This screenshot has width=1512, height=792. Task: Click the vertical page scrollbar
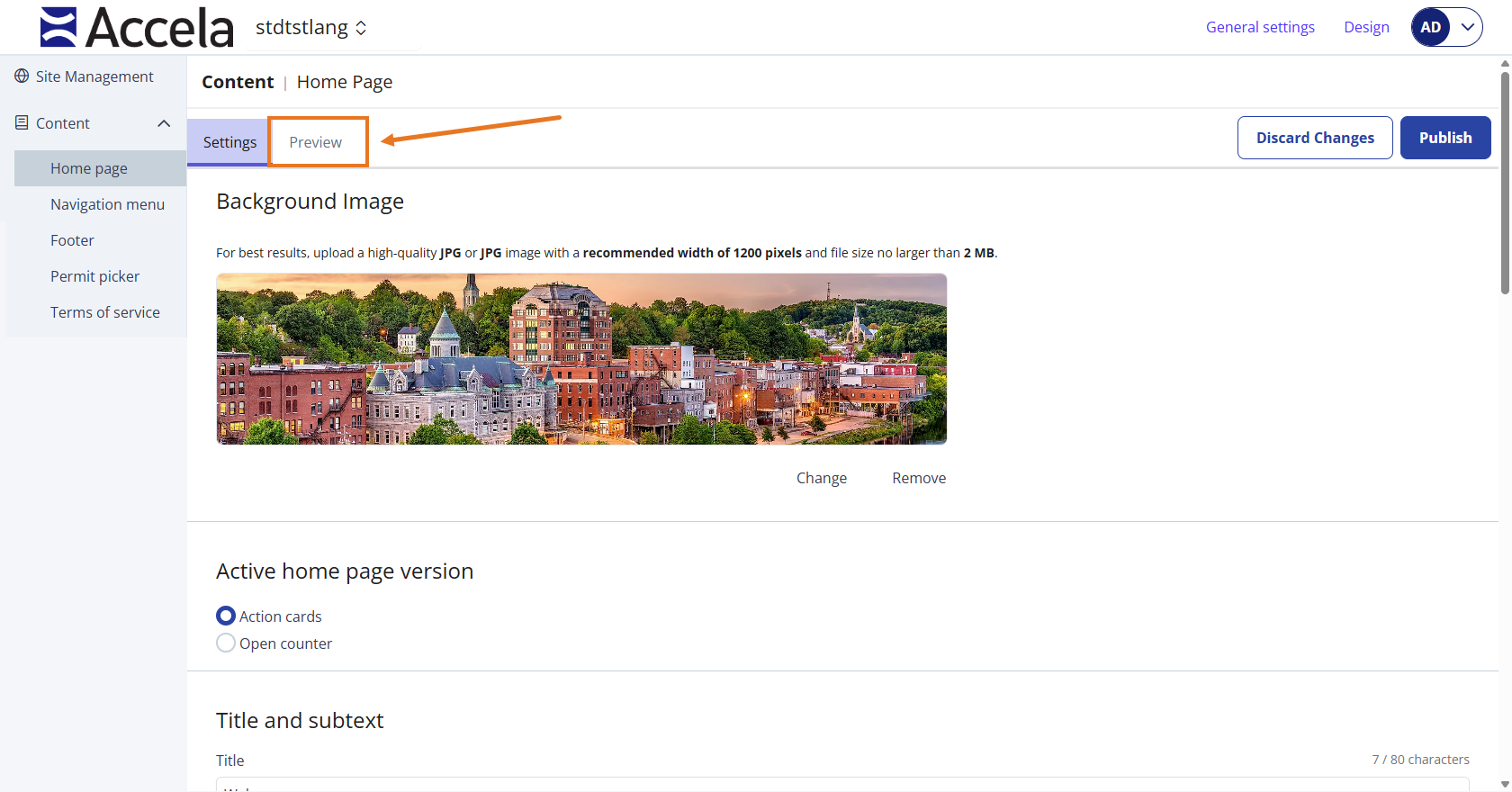coord(1504,180)
